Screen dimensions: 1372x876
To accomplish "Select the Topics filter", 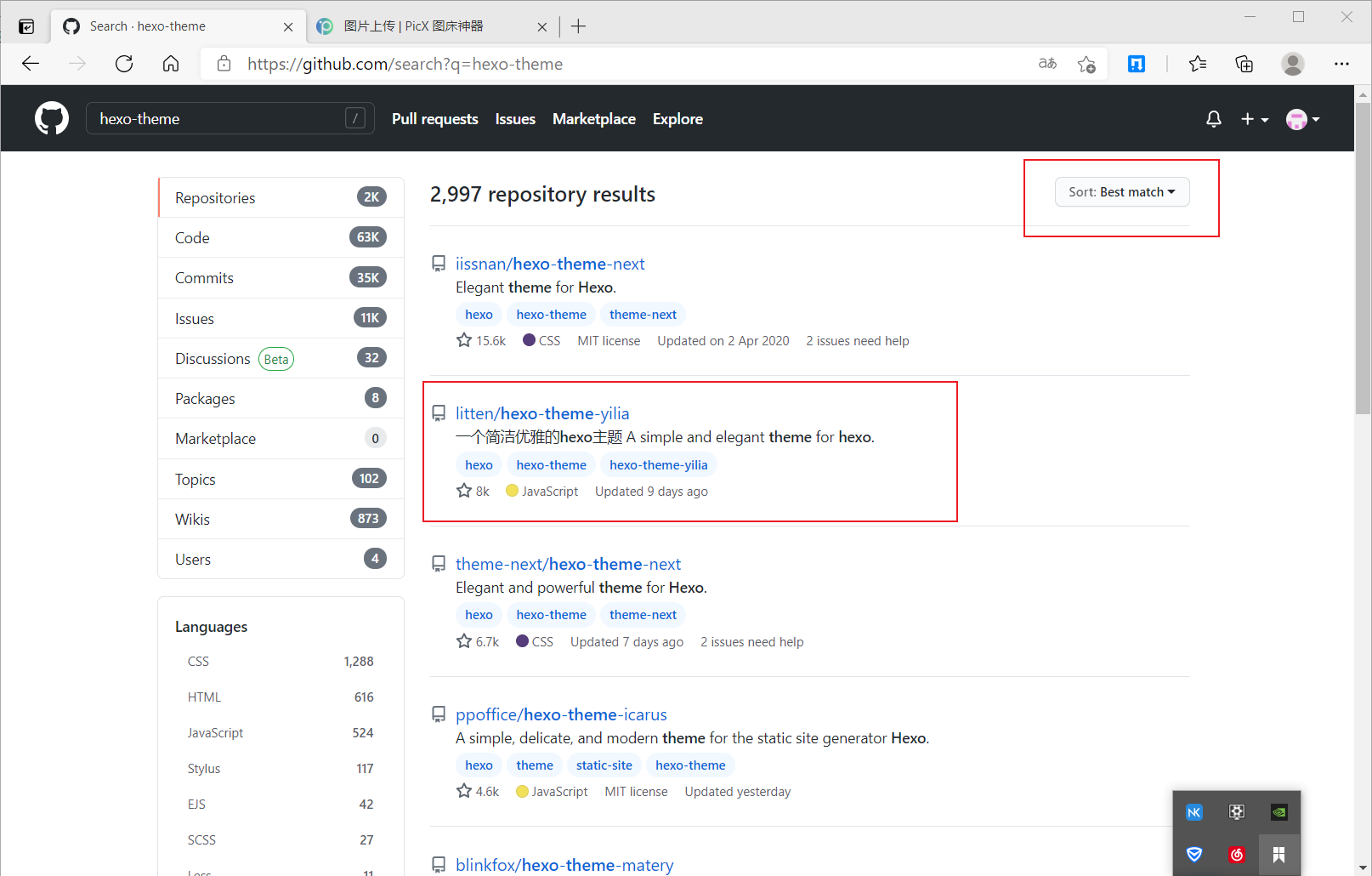I will click(281, 479).
